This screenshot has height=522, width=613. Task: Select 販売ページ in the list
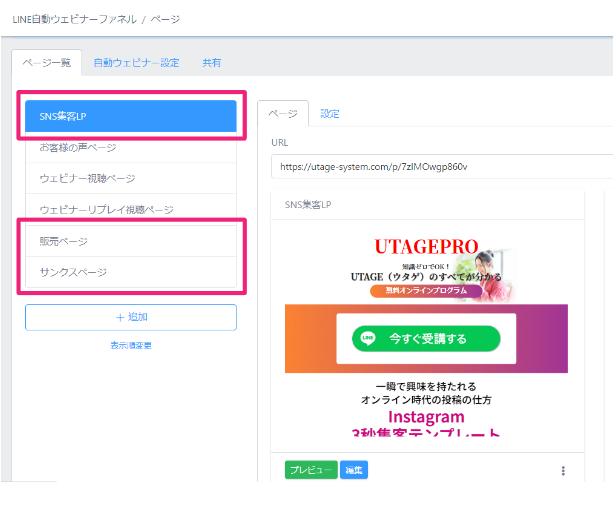pyautogui.click(x=131, y=241)
